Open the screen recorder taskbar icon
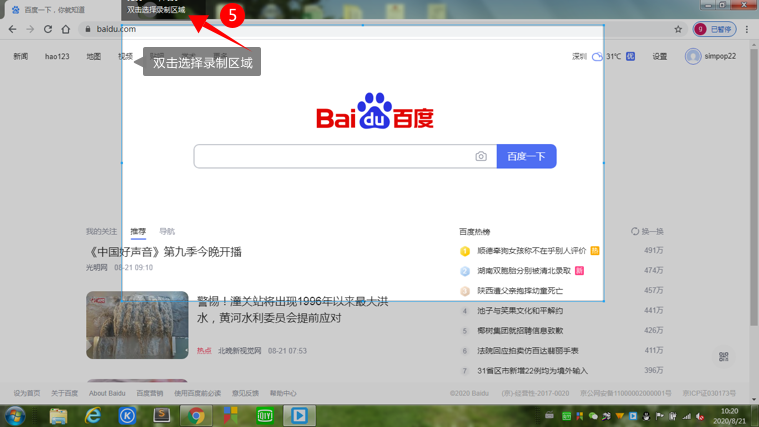The height and width of the screenshot is (427, 759). pyautogui.click(x=299, y=416)
